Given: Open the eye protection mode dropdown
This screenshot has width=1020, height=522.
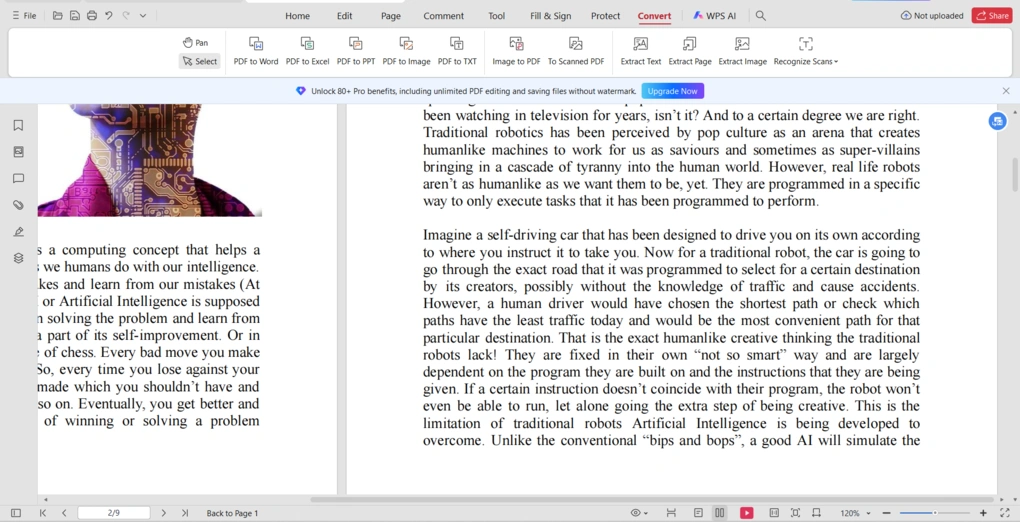Looking at the screenshot, I should (639, 513).
